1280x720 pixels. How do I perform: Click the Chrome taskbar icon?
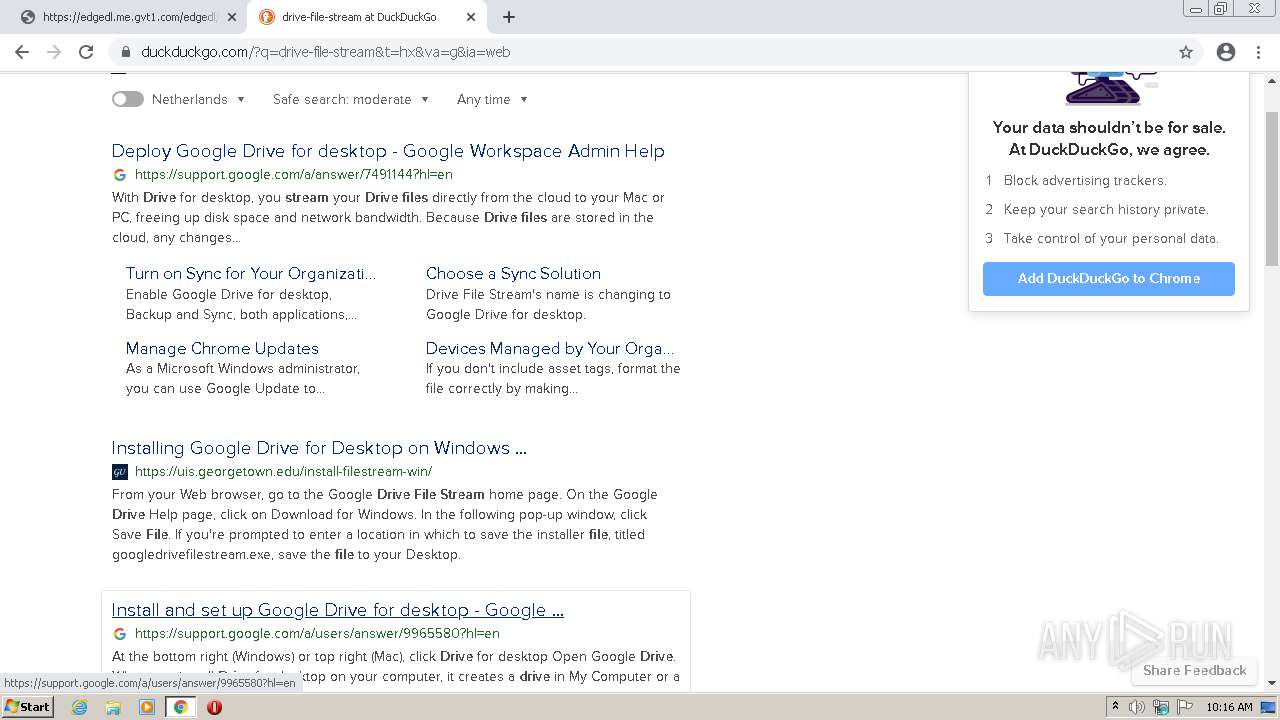point(181,707)
